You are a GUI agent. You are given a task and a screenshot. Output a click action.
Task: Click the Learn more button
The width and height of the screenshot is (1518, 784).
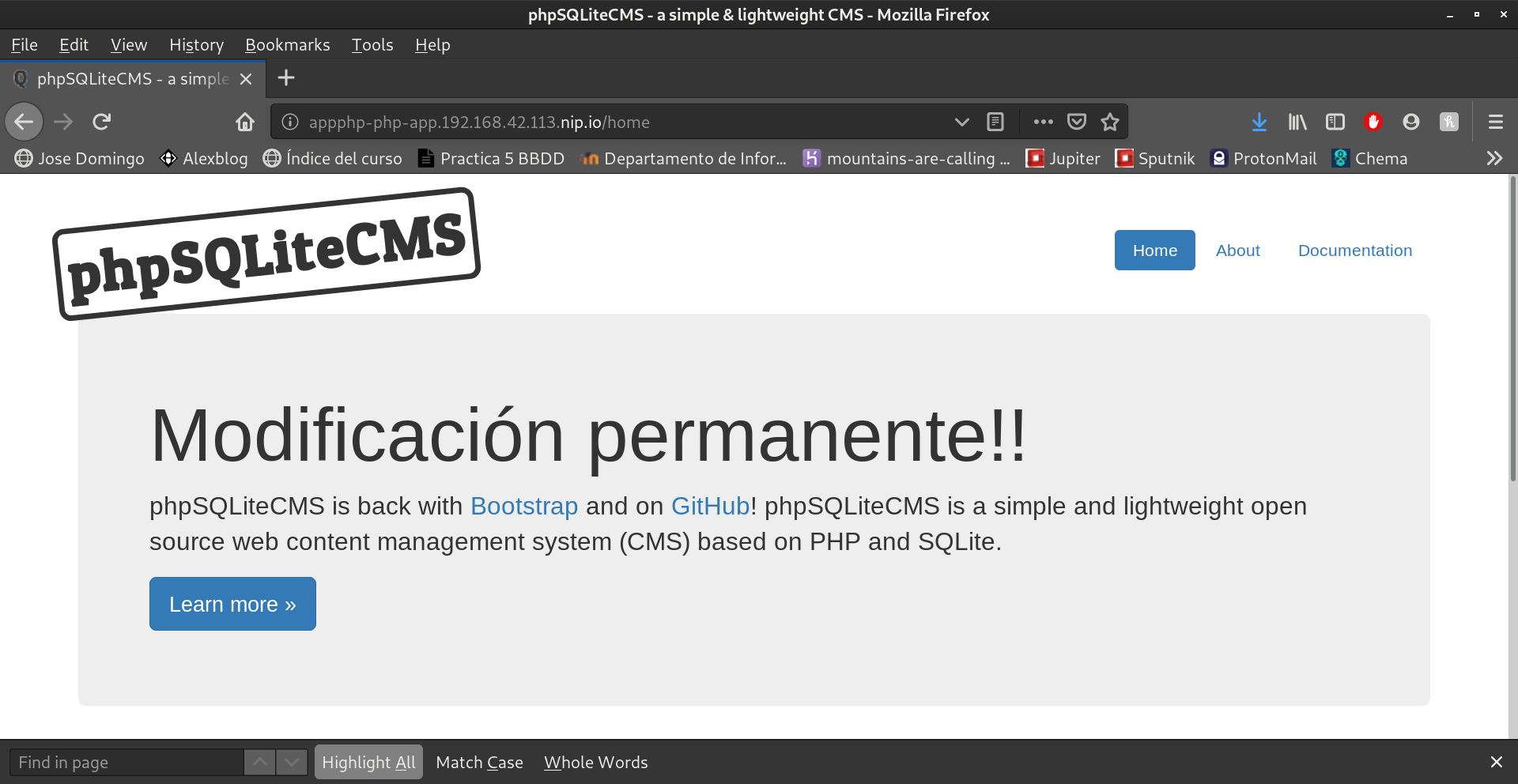coord(232,604)
